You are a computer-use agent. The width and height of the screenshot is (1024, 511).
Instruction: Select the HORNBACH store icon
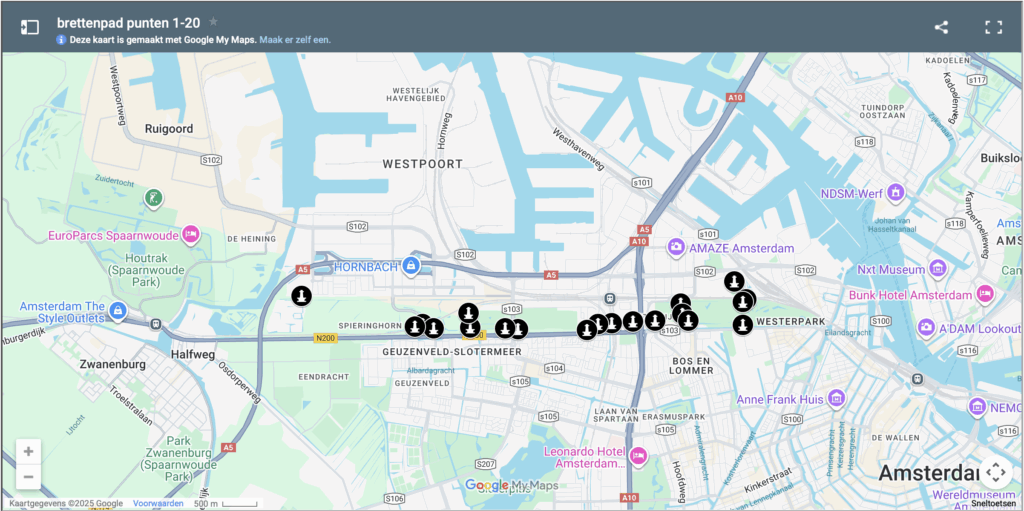point(410,265)
